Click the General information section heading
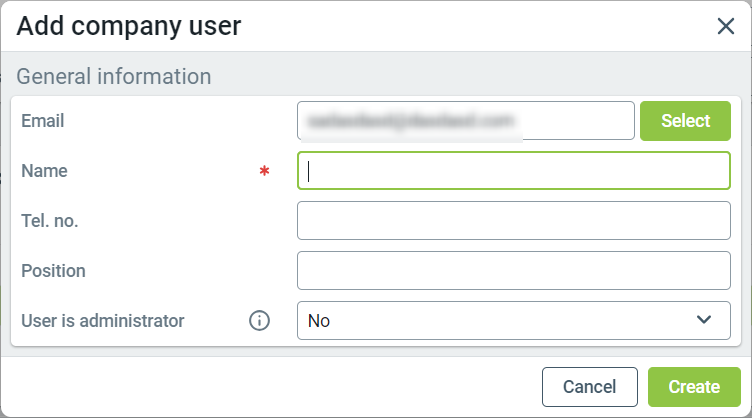The width and height of the screenshot is (752, 418). (114, 76)
